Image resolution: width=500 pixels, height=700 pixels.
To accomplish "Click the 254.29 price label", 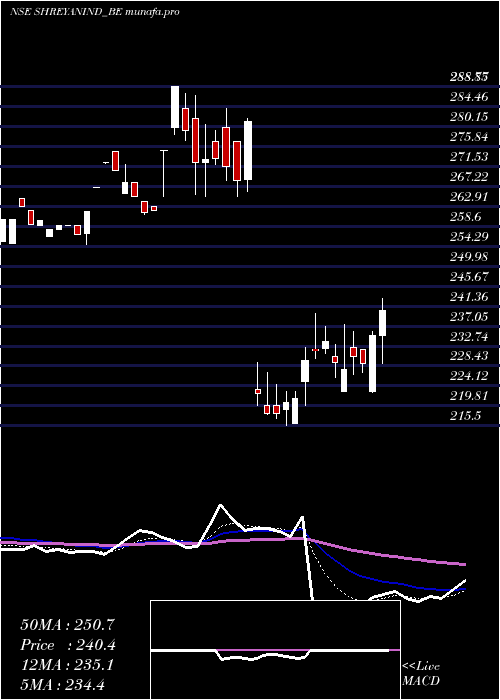I will coord(468,237).
